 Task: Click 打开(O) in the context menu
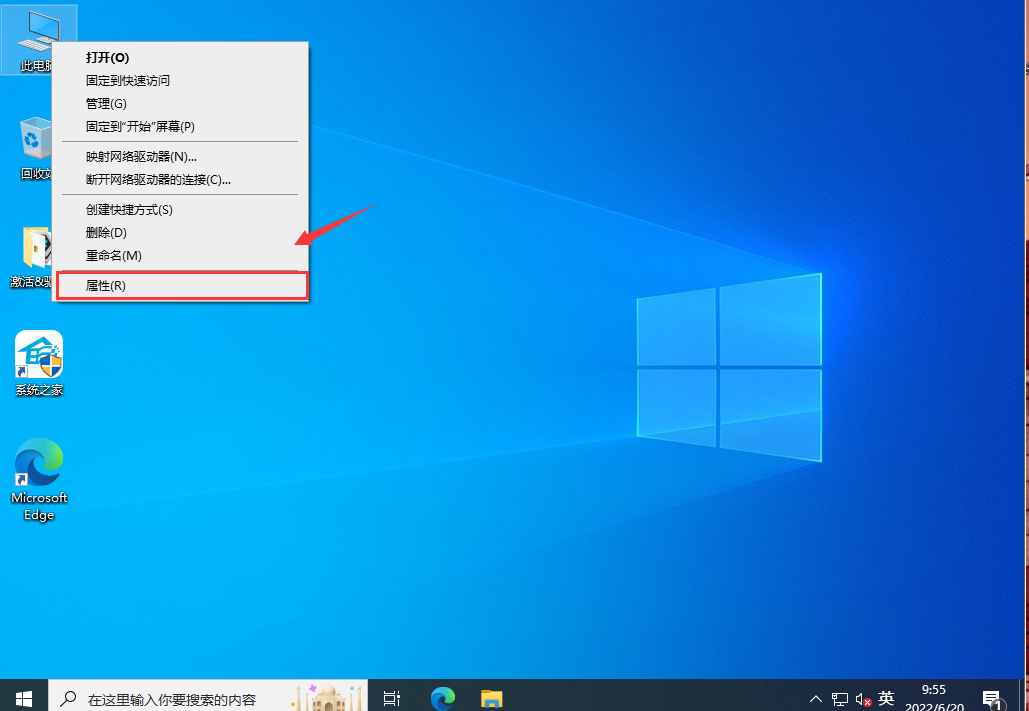(107, 58)
